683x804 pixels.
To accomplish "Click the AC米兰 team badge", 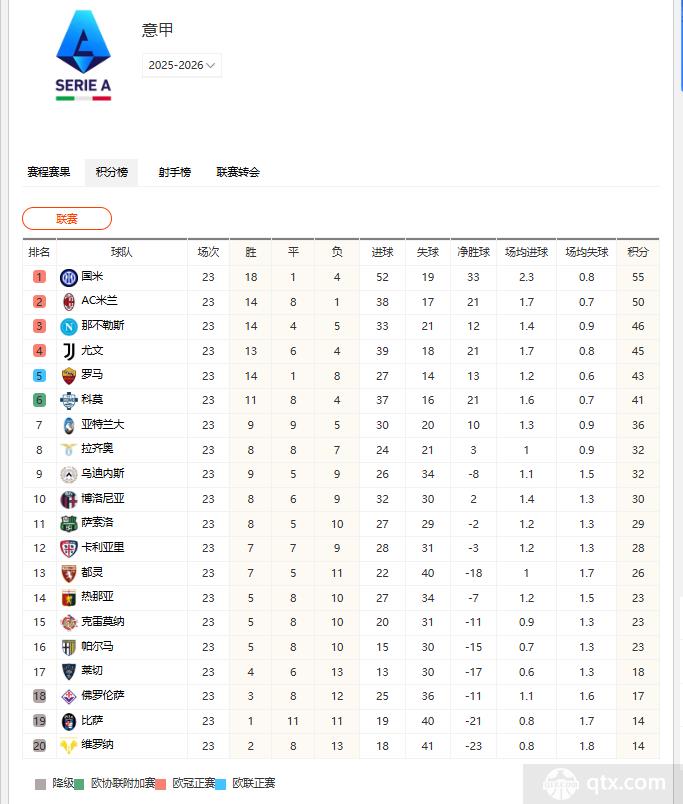I will tap(69, 301).
